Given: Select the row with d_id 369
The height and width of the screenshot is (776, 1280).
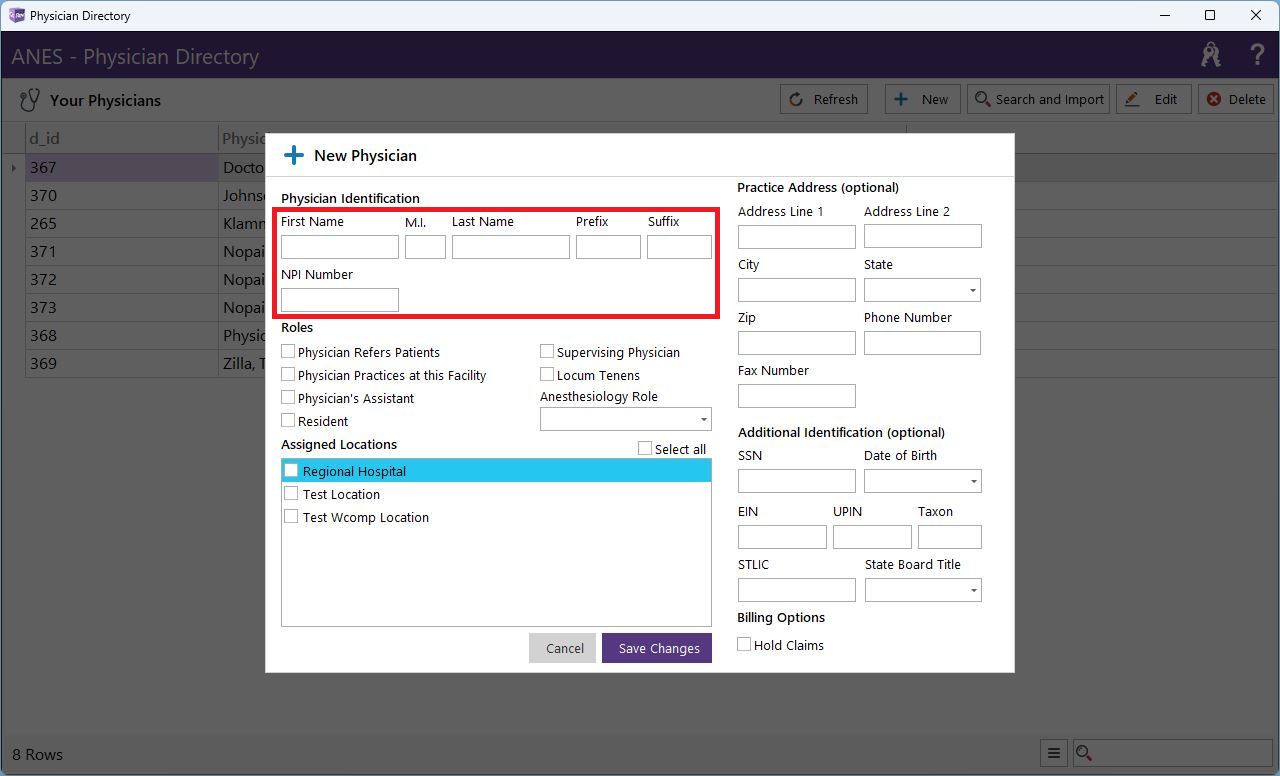Looking at the screenshot, I should [121, 363].
